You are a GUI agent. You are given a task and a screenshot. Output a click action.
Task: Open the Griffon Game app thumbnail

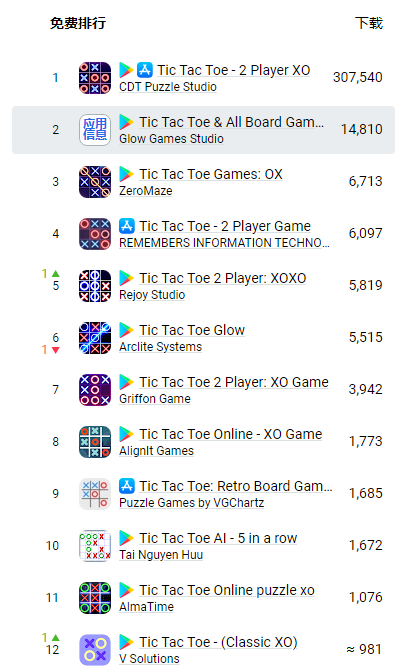pos(95,390)
